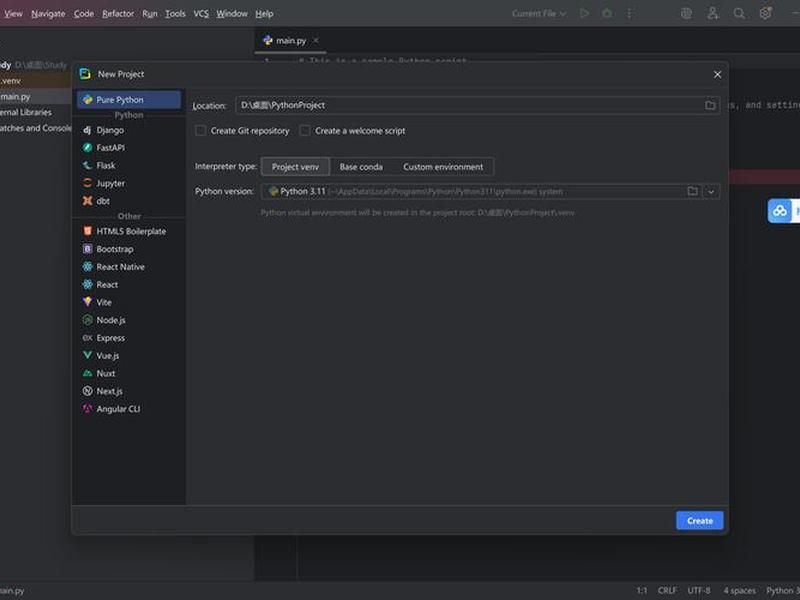Select Custom environment interpreter type

(x=443, y=167)
